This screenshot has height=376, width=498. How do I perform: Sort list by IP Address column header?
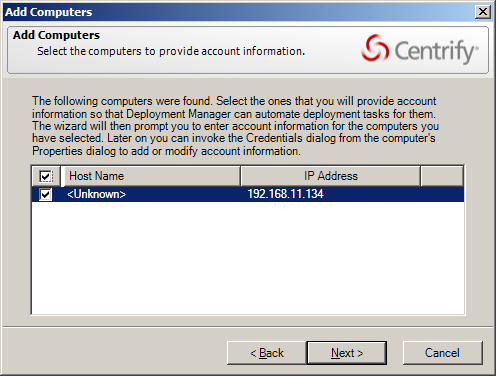point(330,176)
